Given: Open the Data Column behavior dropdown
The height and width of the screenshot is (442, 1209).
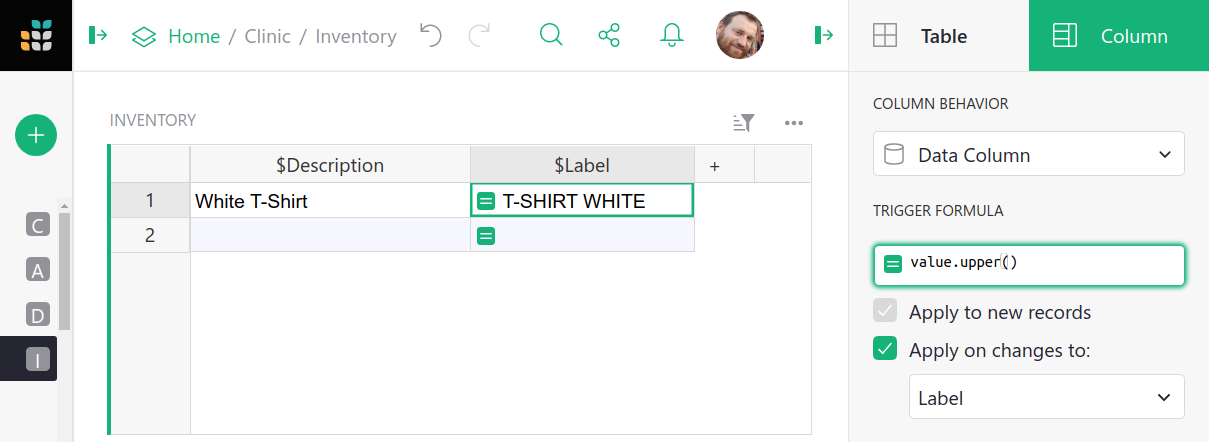Looking at the screenshot, I should pos(1028,155).
